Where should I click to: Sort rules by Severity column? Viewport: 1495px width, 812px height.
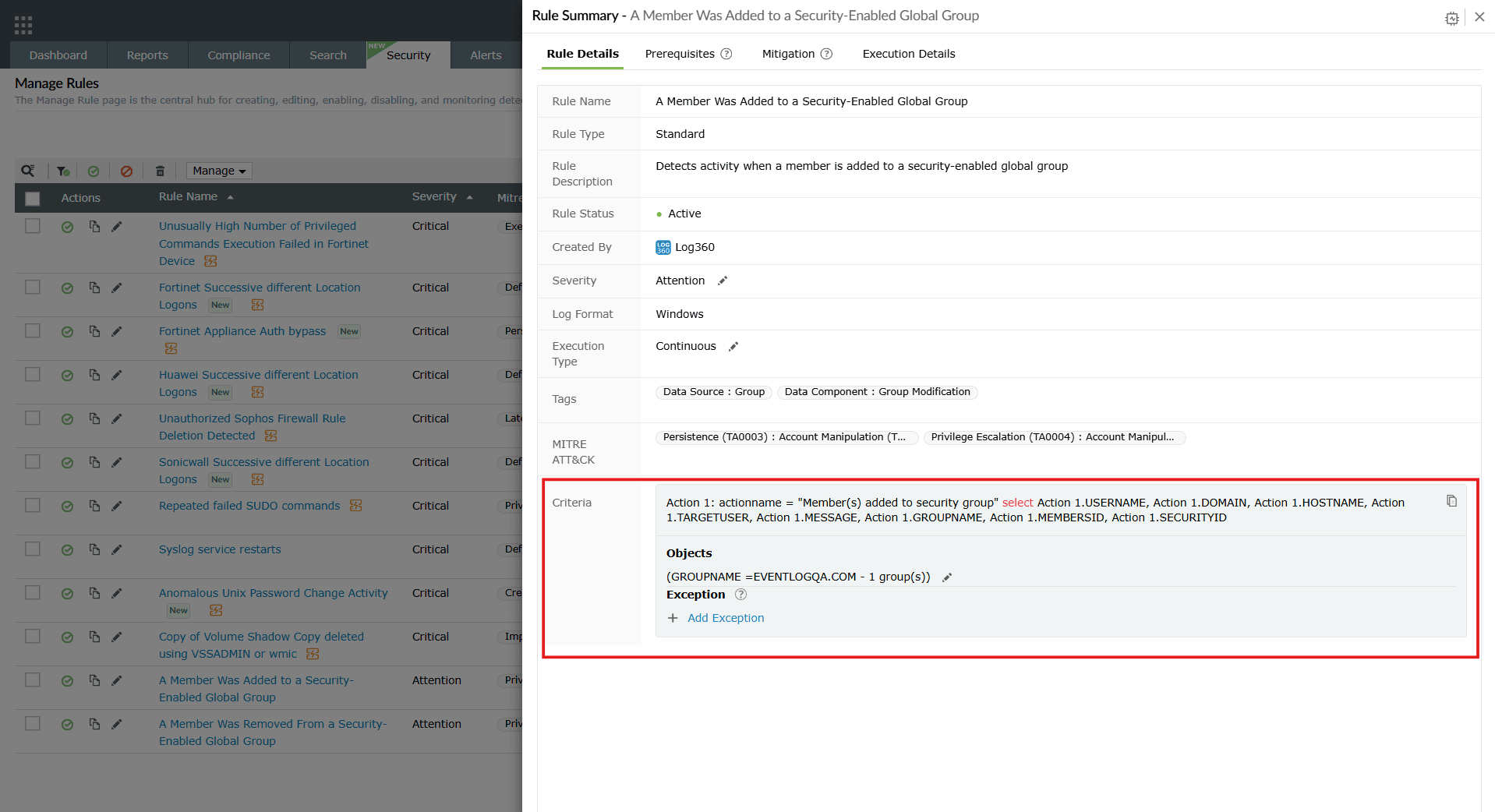(x=442, y=197)
